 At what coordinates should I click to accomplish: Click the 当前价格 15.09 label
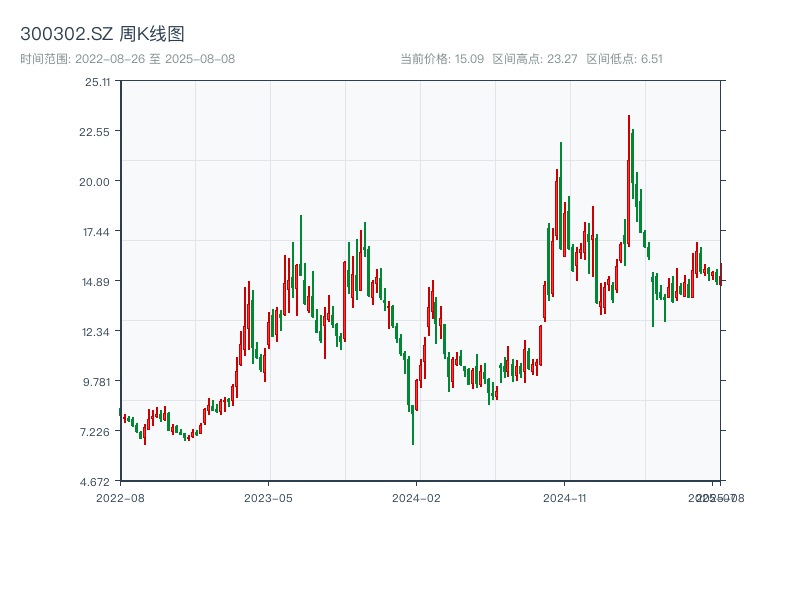pos(442,59)
